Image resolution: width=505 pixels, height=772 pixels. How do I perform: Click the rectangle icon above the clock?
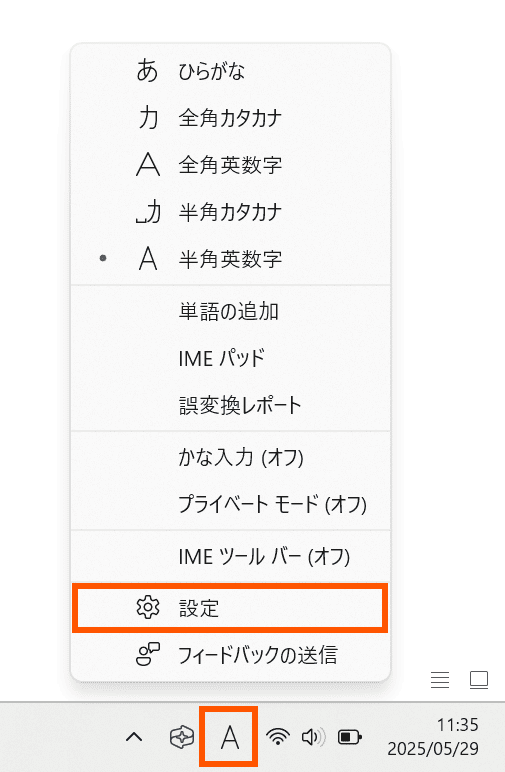478,680
